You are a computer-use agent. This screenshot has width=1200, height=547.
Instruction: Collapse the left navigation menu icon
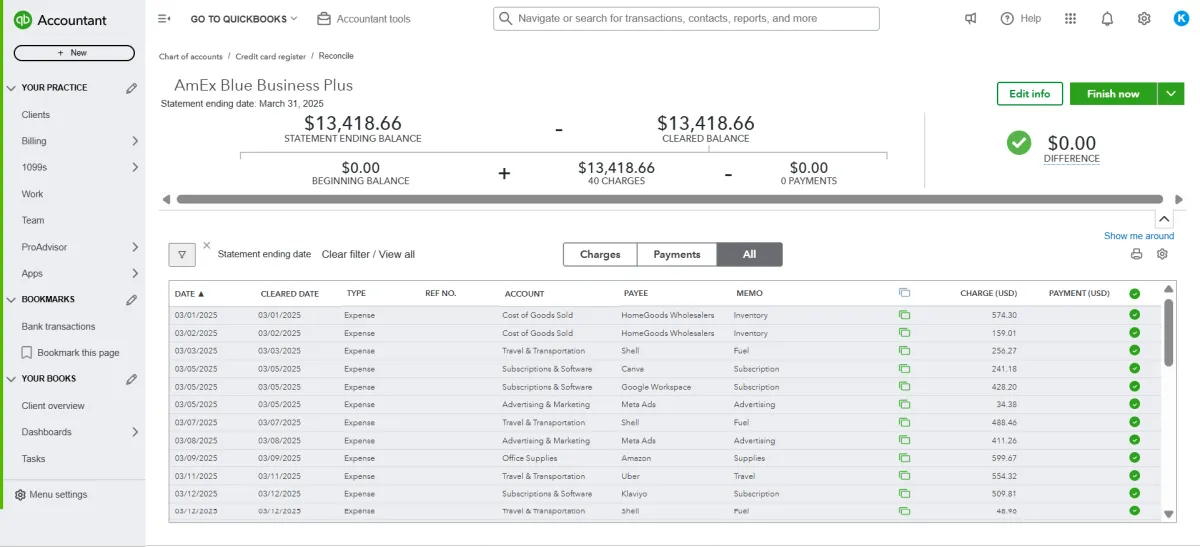pos(165,19)
